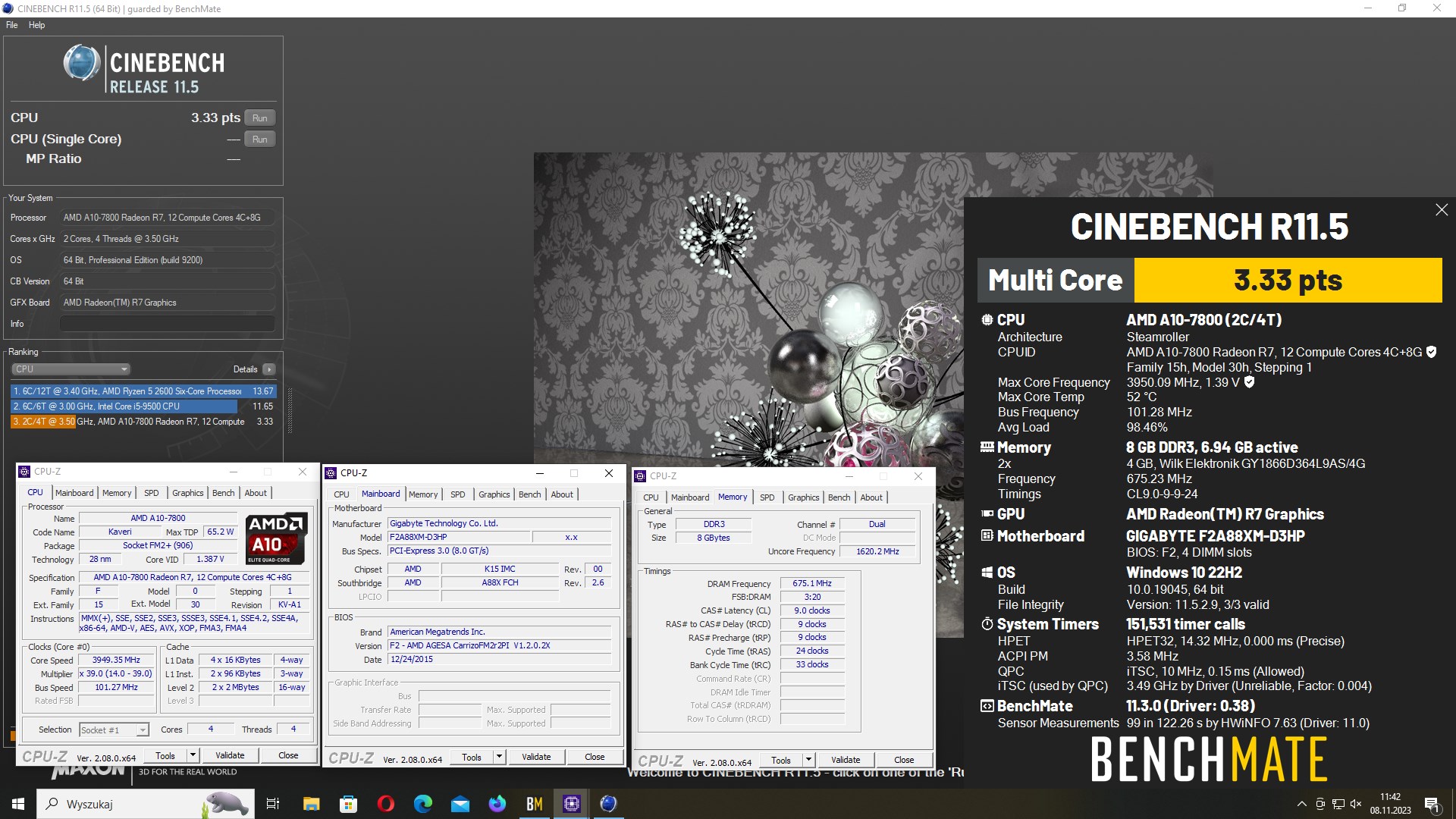Show hidden system tray icons

point(1301,804)
